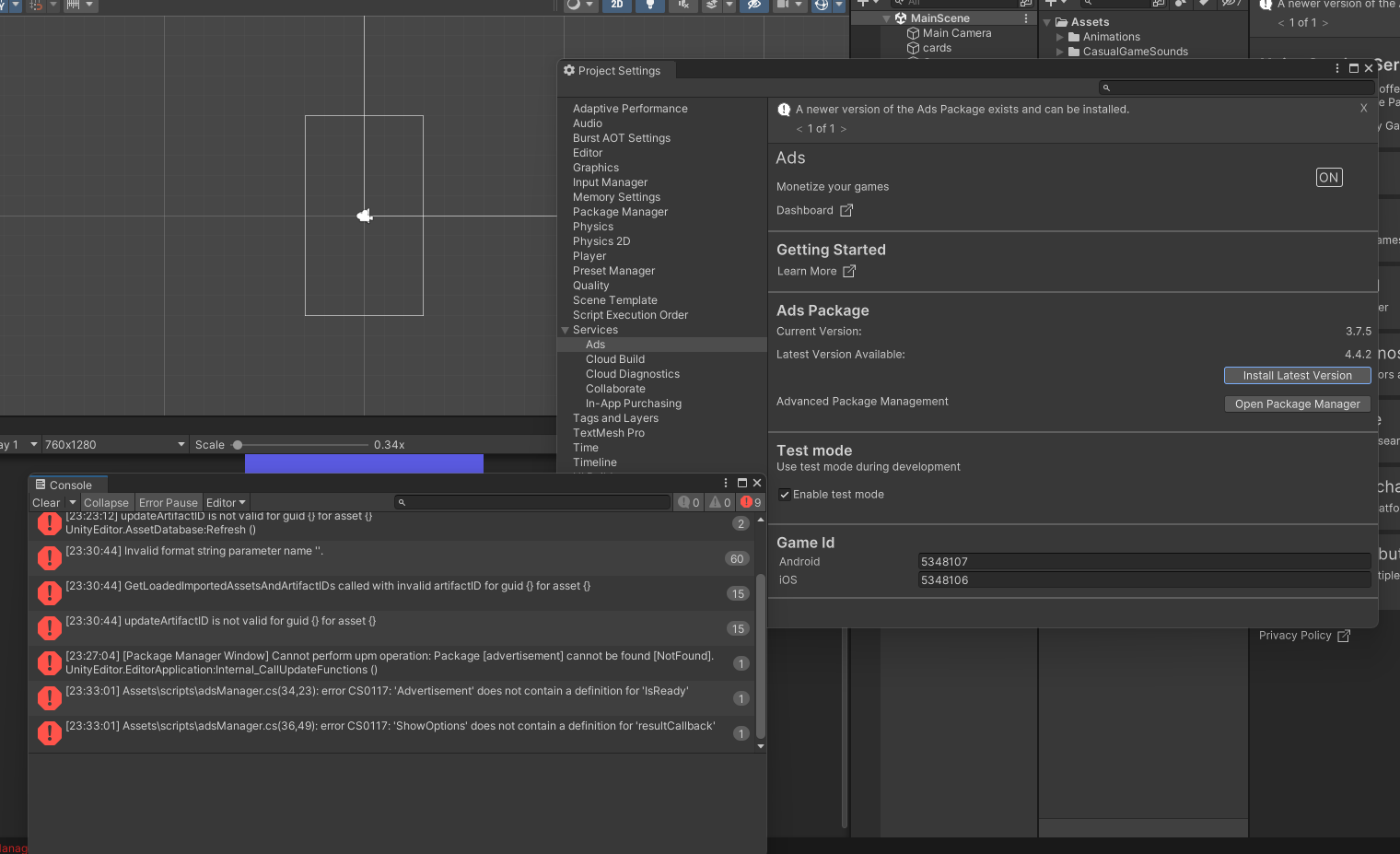1400x854 pixels.
Task: Click the Assets folder icon
Action: point(1061,22)
